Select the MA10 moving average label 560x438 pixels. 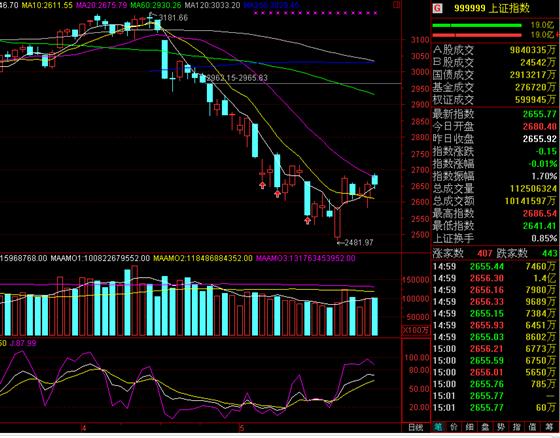pos(47,5)
